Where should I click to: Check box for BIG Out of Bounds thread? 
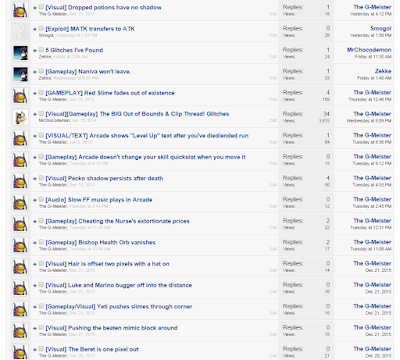[x=41, y=113]
